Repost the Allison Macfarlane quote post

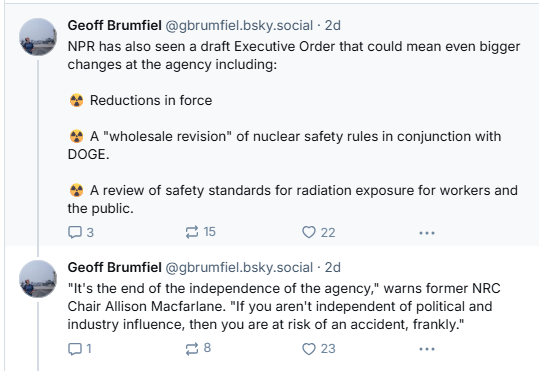click(198, 348)
